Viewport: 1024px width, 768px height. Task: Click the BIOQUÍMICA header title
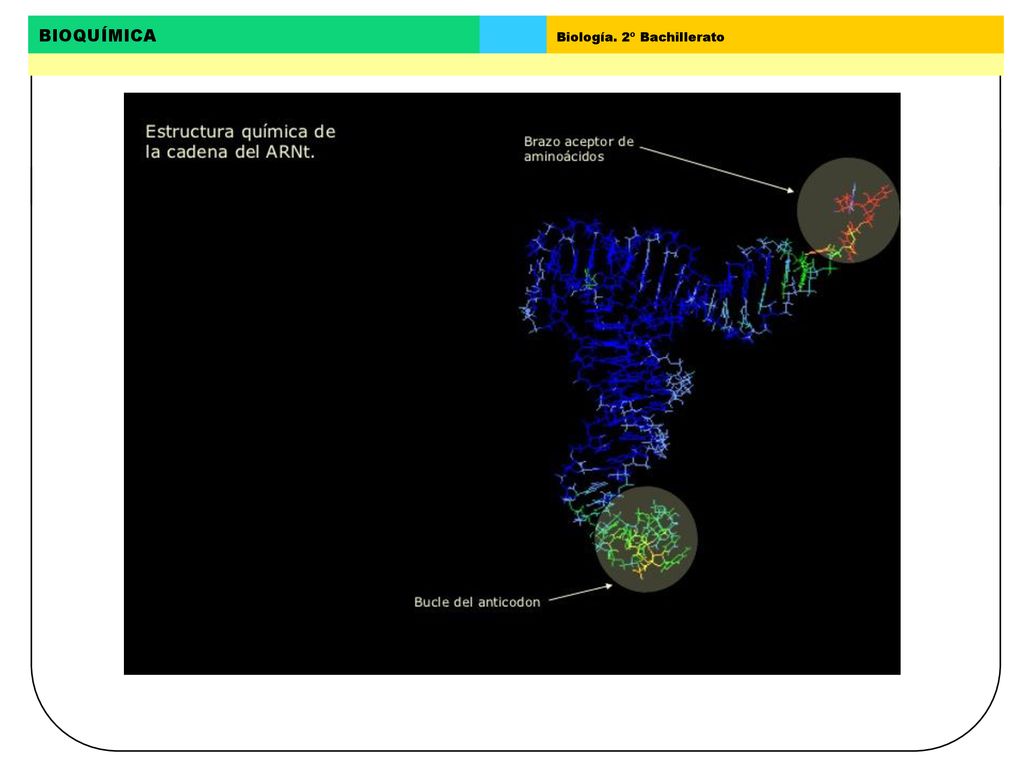(x=97, y=35)
